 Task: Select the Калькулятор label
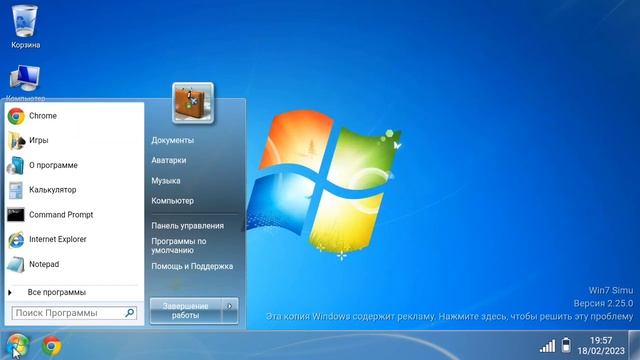tap(52, 190)
